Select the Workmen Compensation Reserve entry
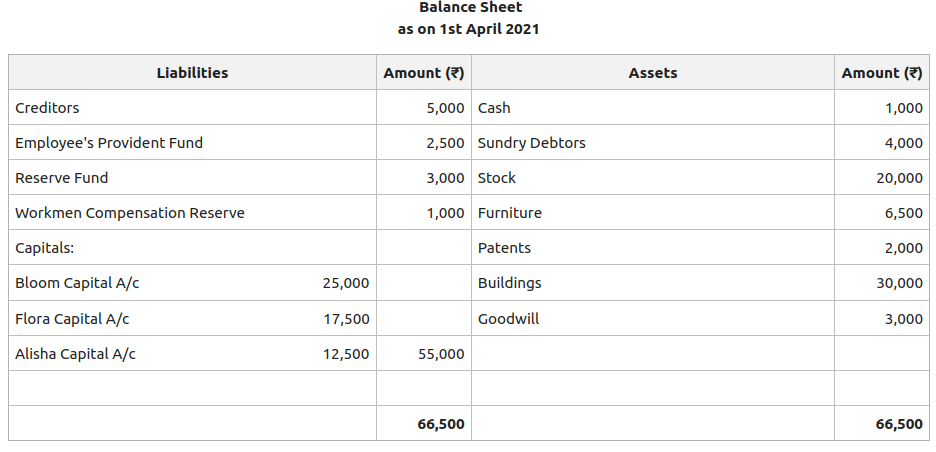 (130, 213)
